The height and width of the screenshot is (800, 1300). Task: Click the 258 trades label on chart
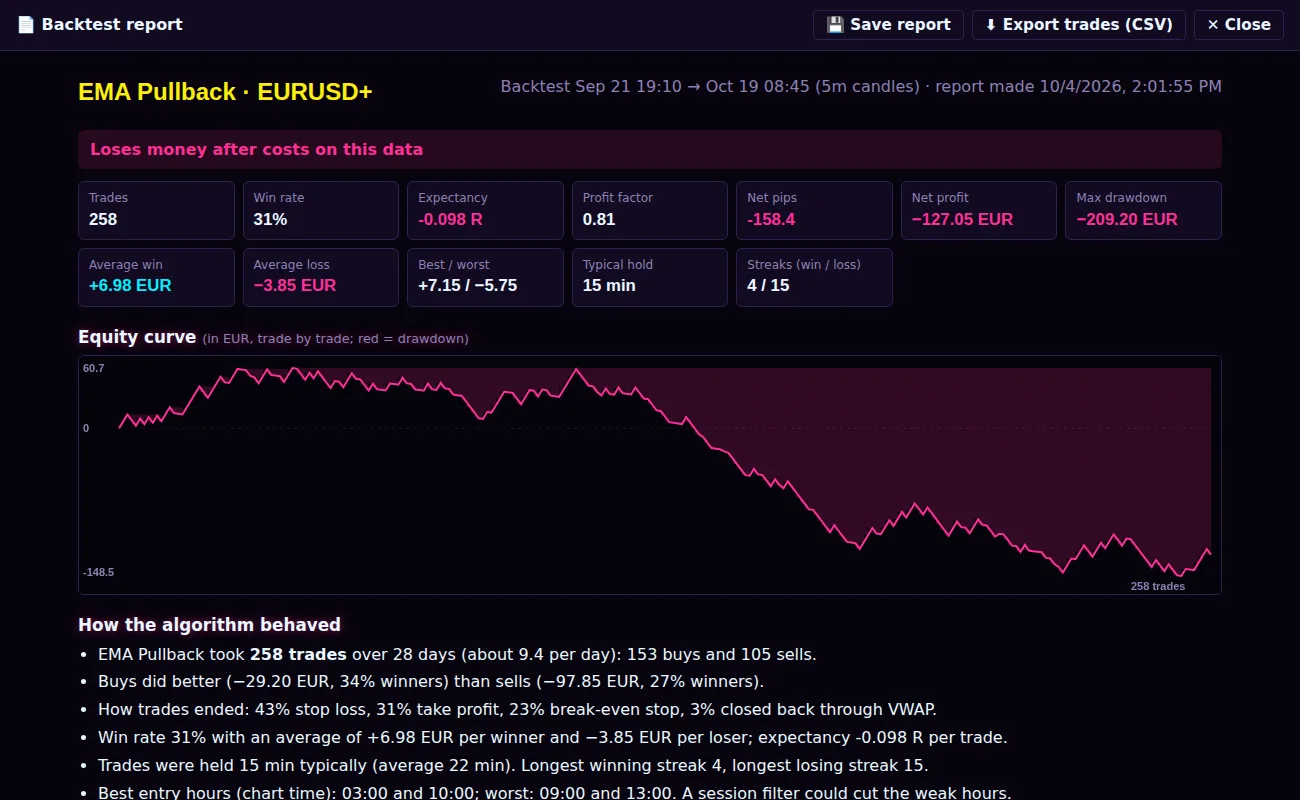click(1158, 586)
